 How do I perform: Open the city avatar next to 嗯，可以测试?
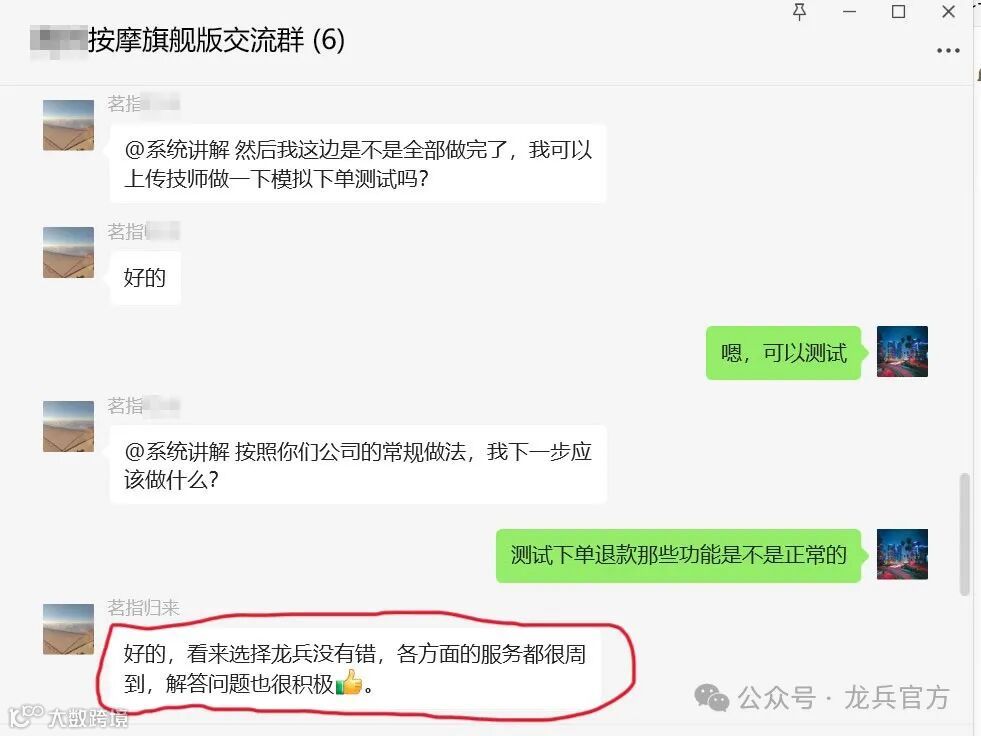click(x=902, y=352)
